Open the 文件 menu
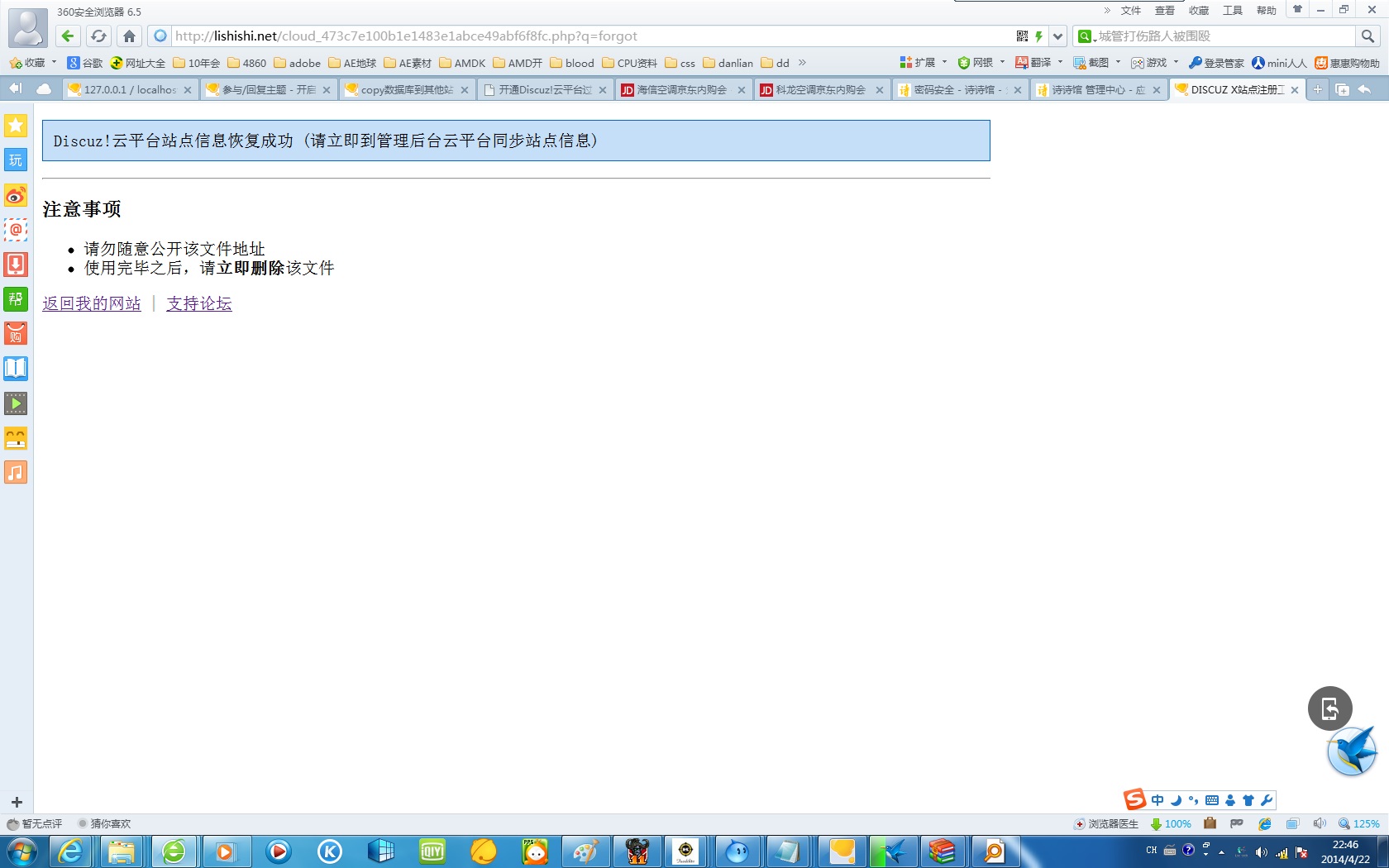 point(1130,11)
